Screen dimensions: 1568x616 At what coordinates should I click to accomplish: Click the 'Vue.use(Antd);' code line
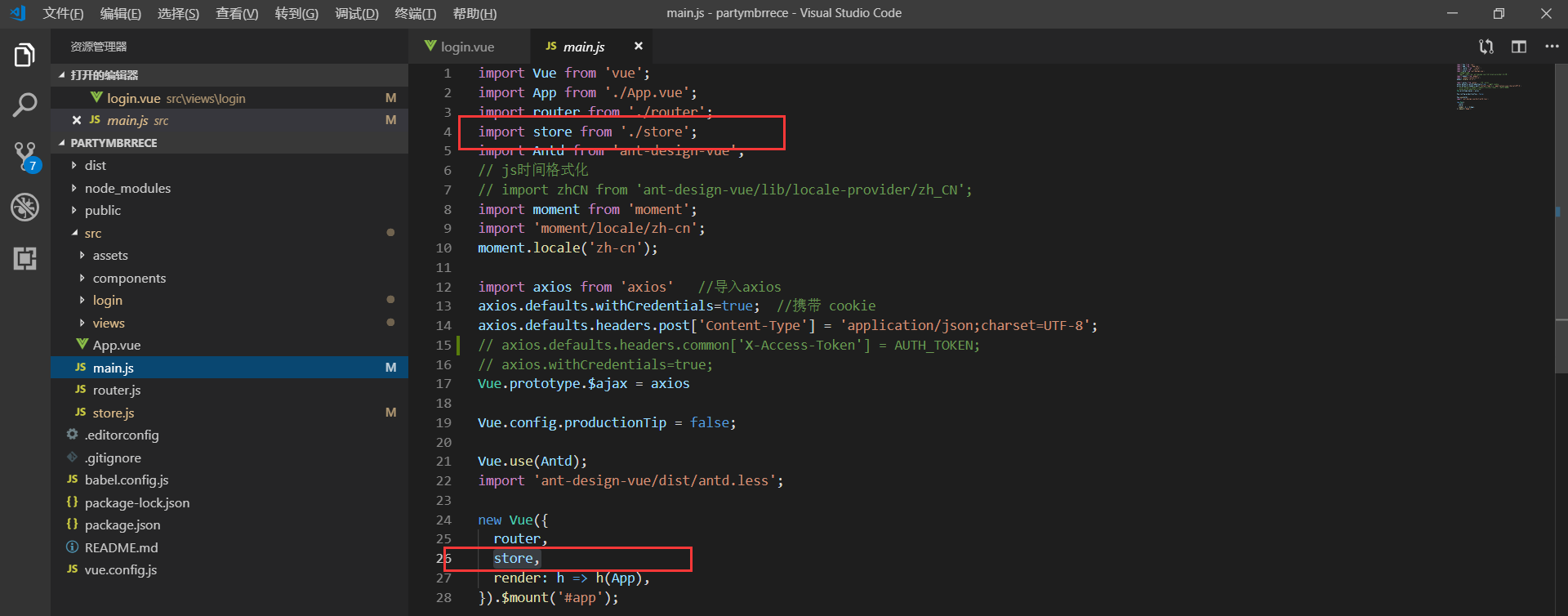tap(532, 461)
